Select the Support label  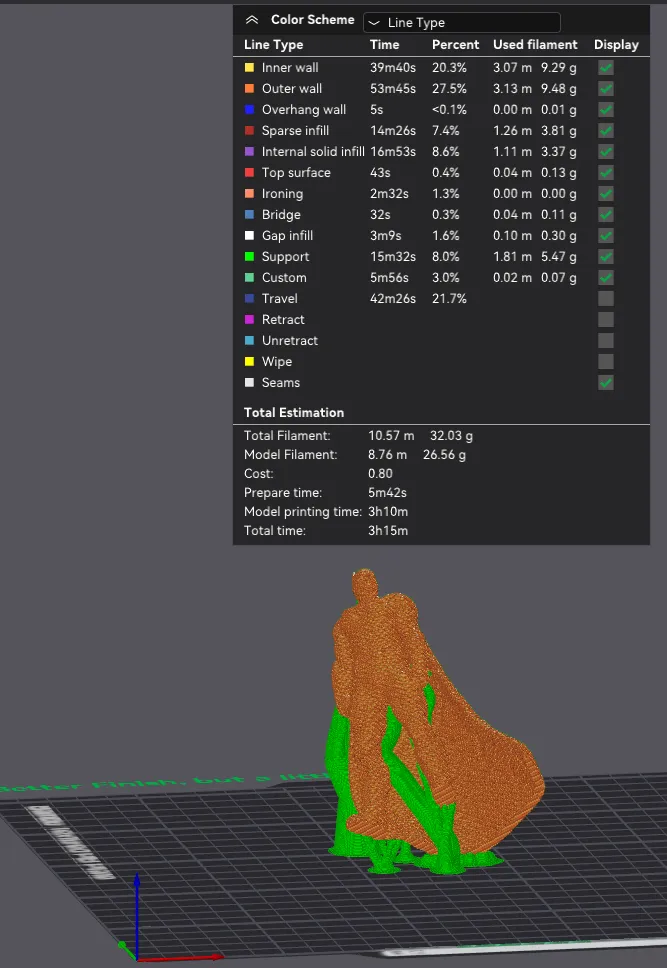coord(285,257)
